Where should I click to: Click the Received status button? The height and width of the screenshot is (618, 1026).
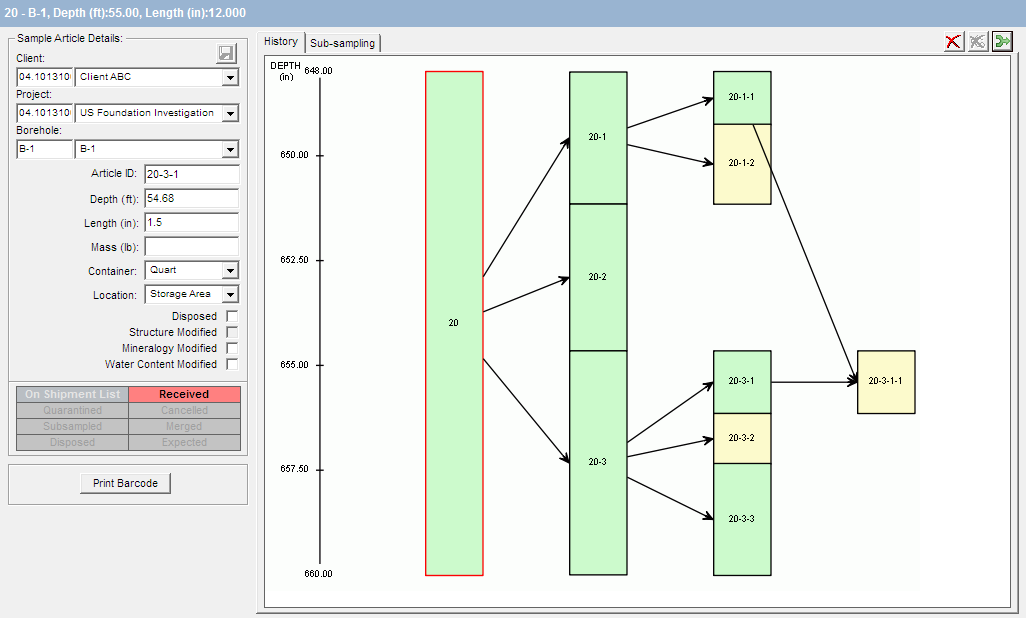pos(184,394)
